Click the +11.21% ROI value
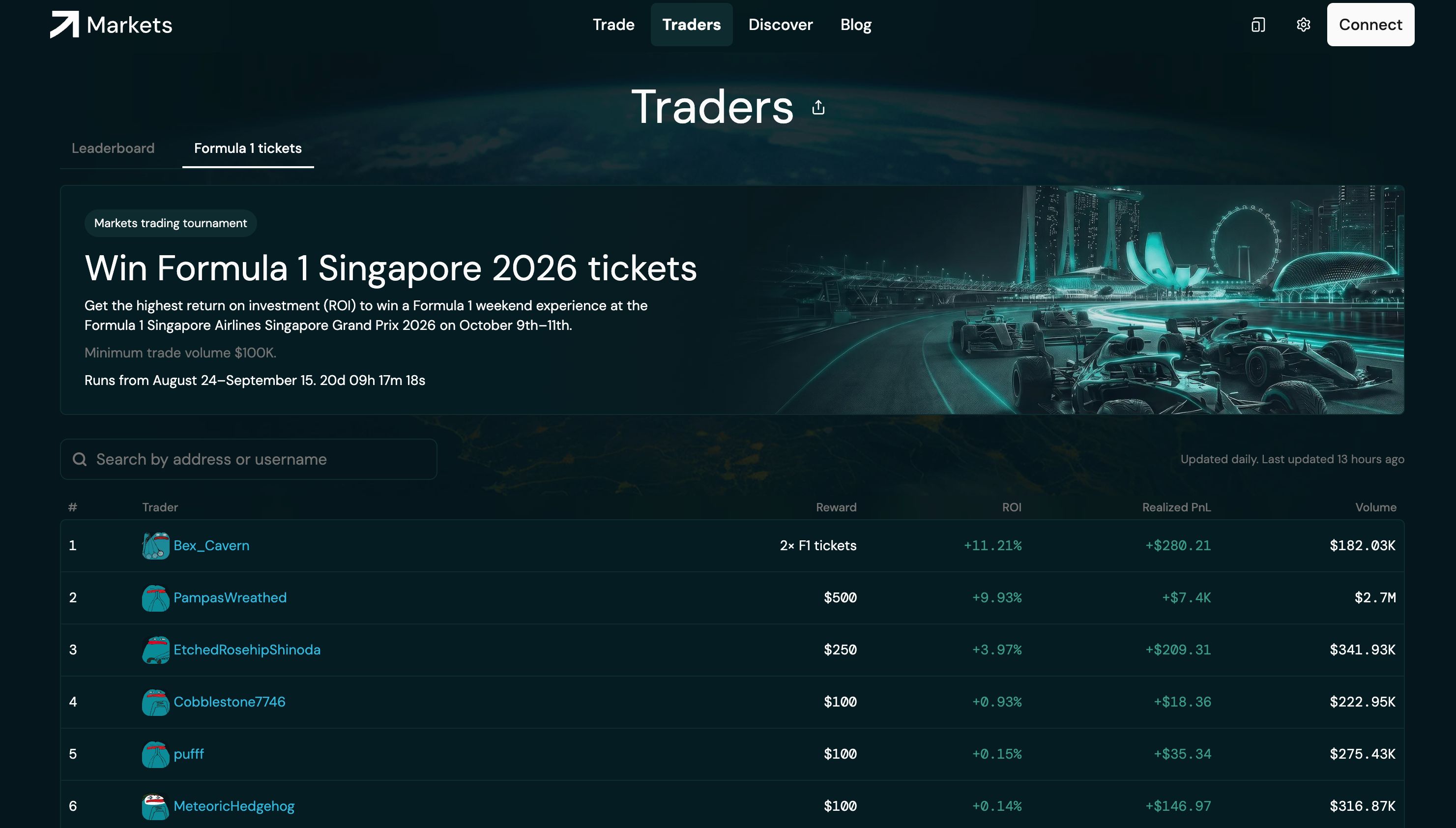The image size is (1456, 828). coord(992,545)
